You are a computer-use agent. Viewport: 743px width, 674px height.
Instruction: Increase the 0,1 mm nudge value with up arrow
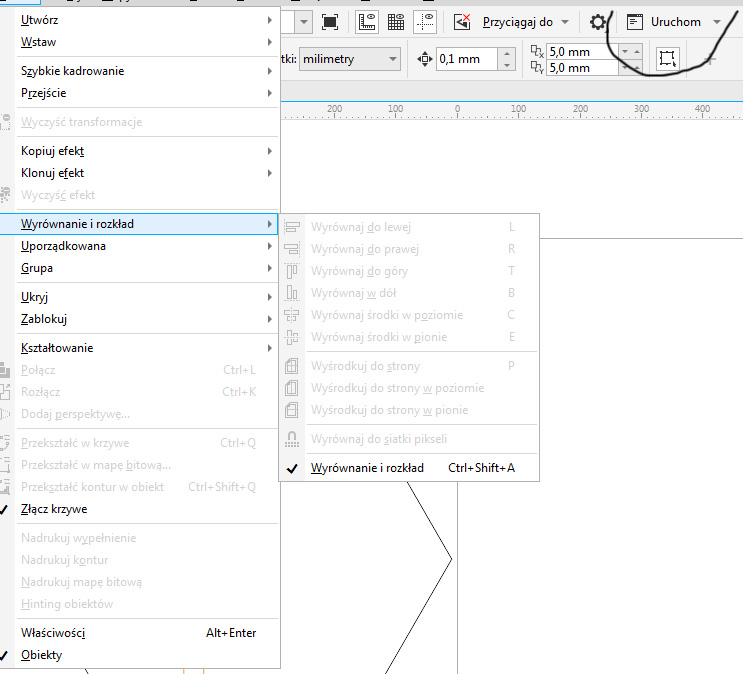click(507, 54)
